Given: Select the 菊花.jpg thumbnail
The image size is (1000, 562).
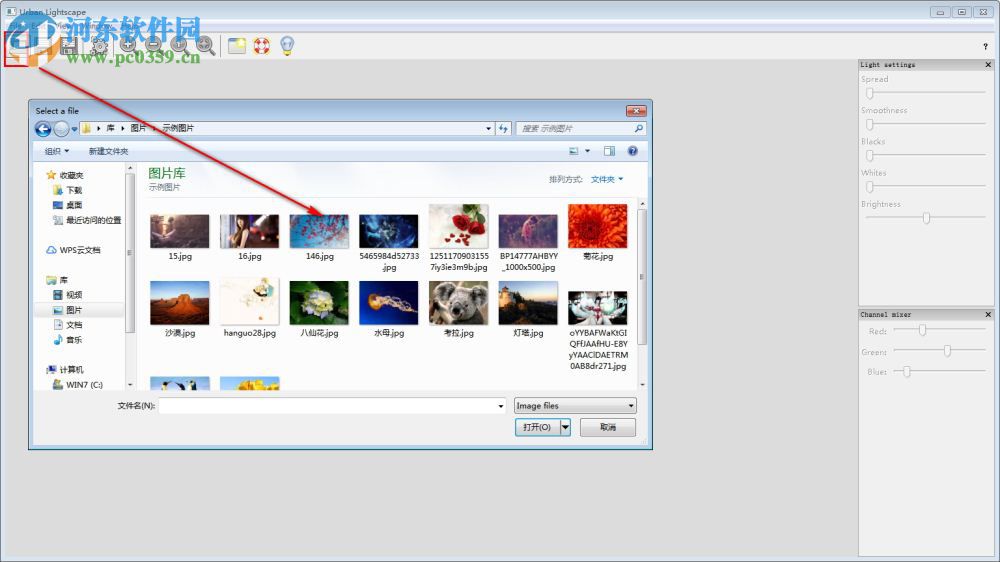Looking at the screenshot, I should tap(598, 226).
